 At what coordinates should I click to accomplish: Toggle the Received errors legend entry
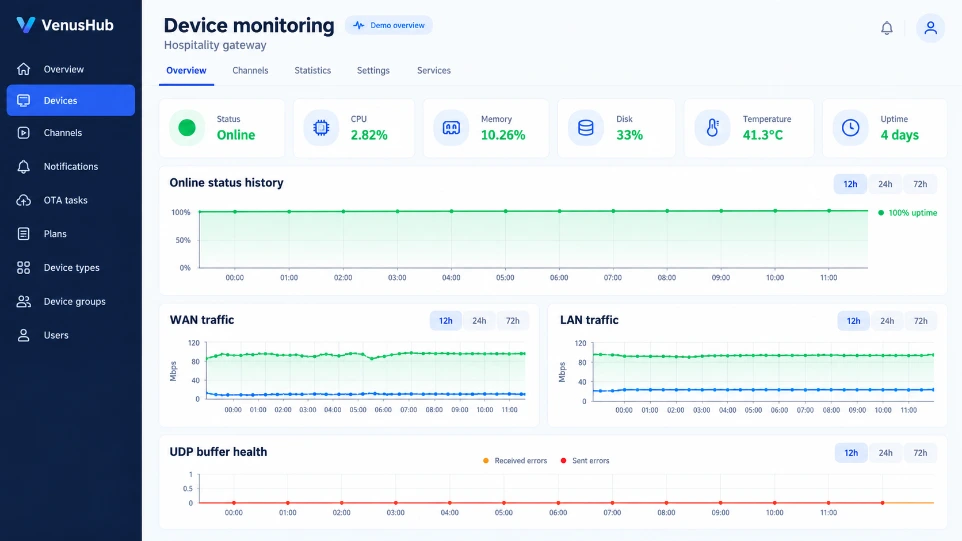tap(515, 461)
